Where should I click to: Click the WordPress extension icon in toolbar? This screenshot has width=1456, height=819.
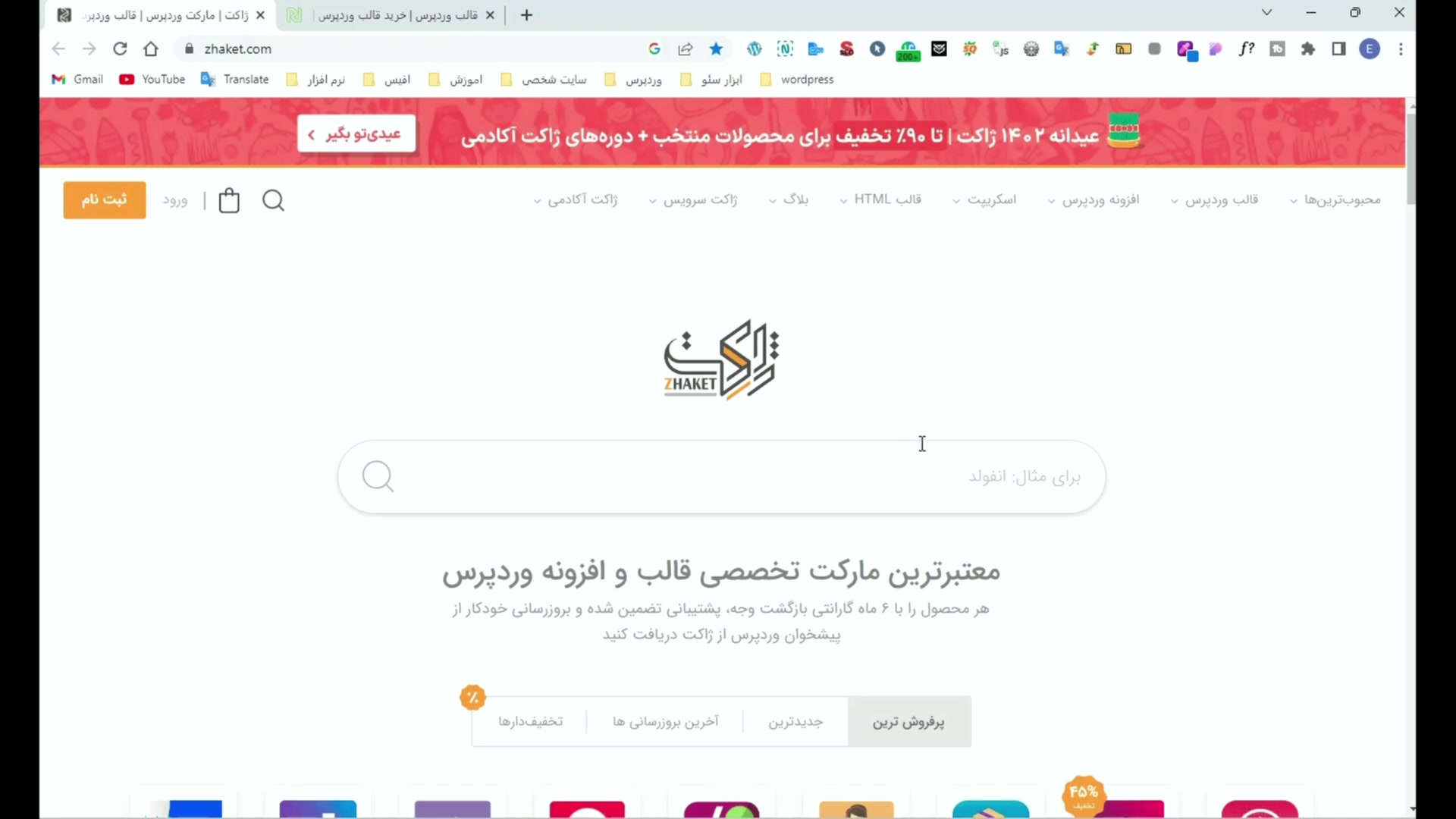[754, 49]
